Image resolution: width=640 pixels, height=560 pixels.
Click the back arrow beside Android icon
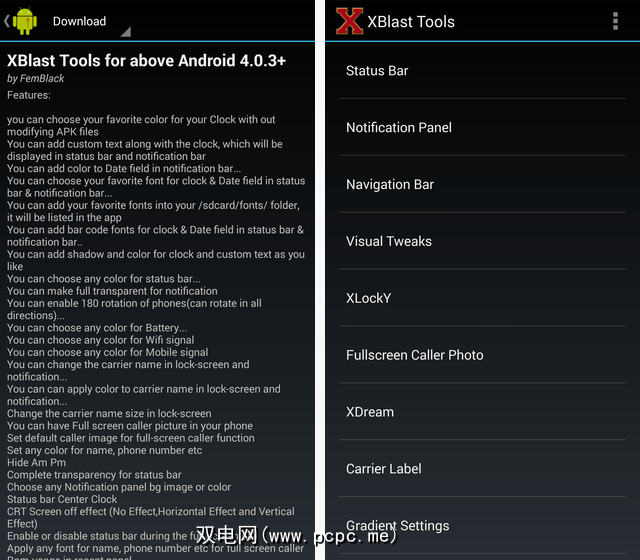pyautogui.click(x=7, y=21)
